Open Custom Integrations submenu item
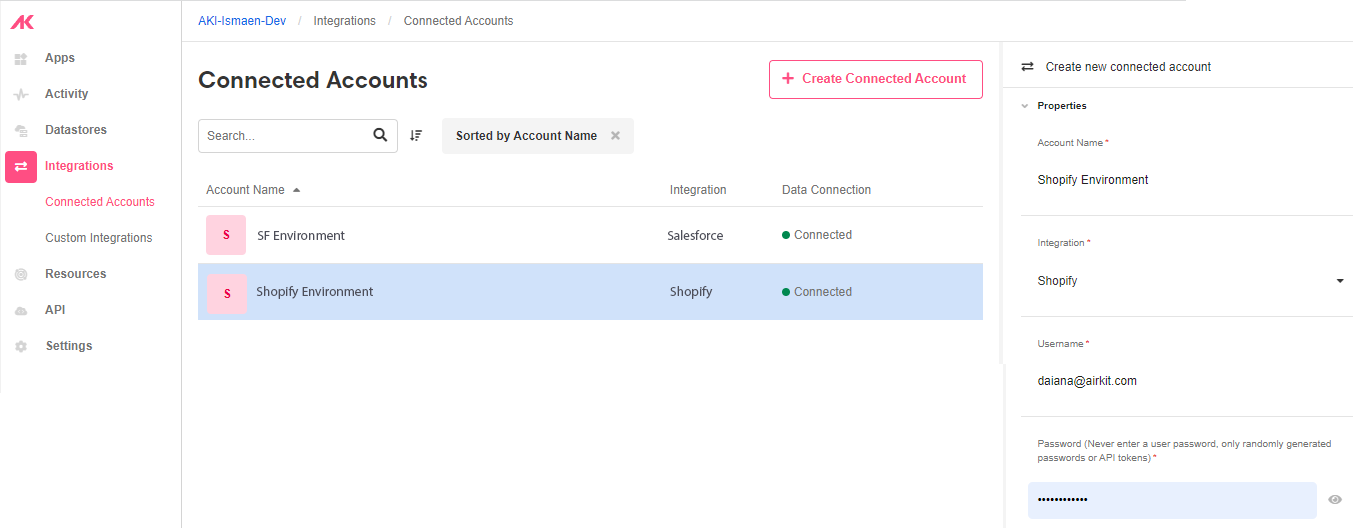1353x528 pixels. [99, 238]
